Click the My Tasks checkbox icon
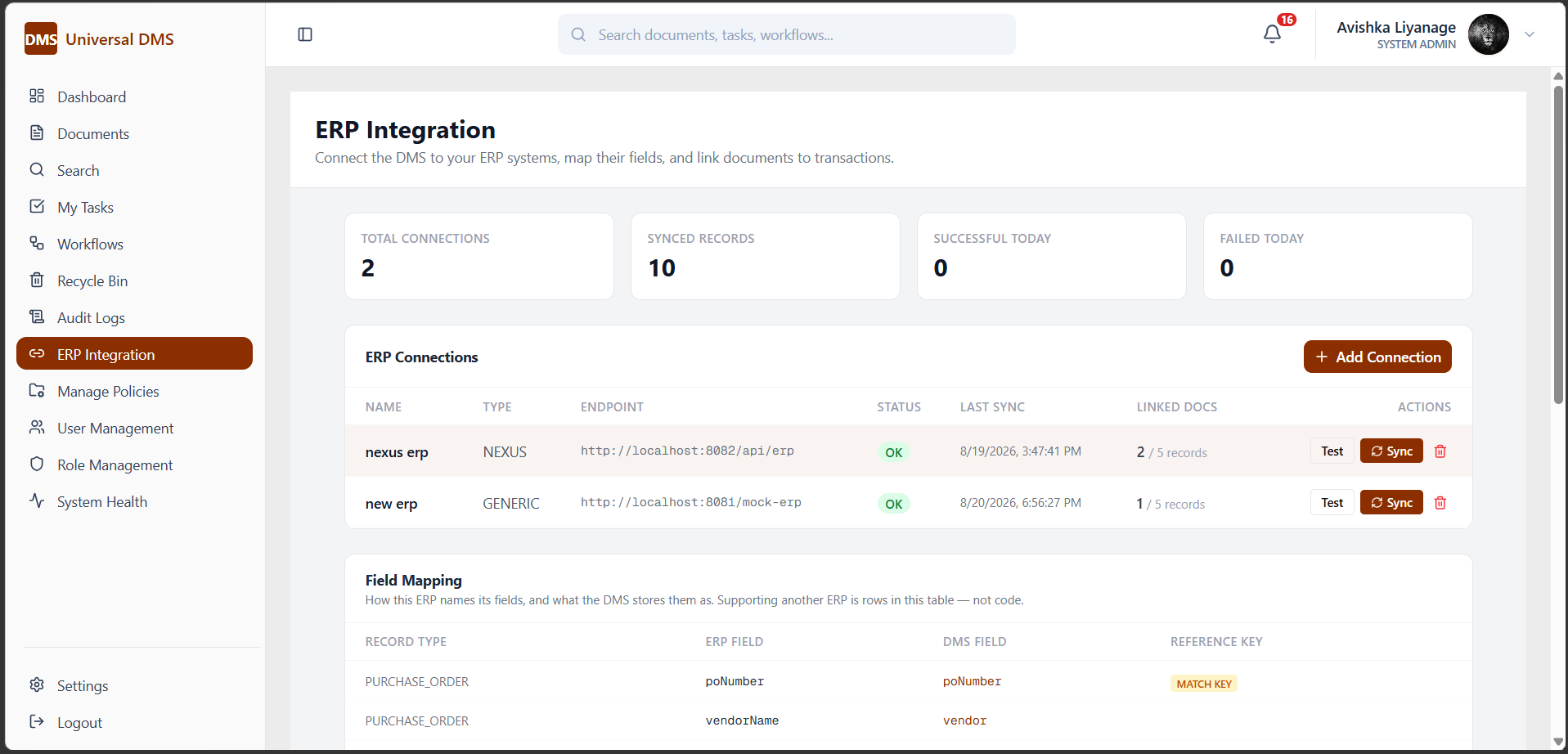 point(37,206)
